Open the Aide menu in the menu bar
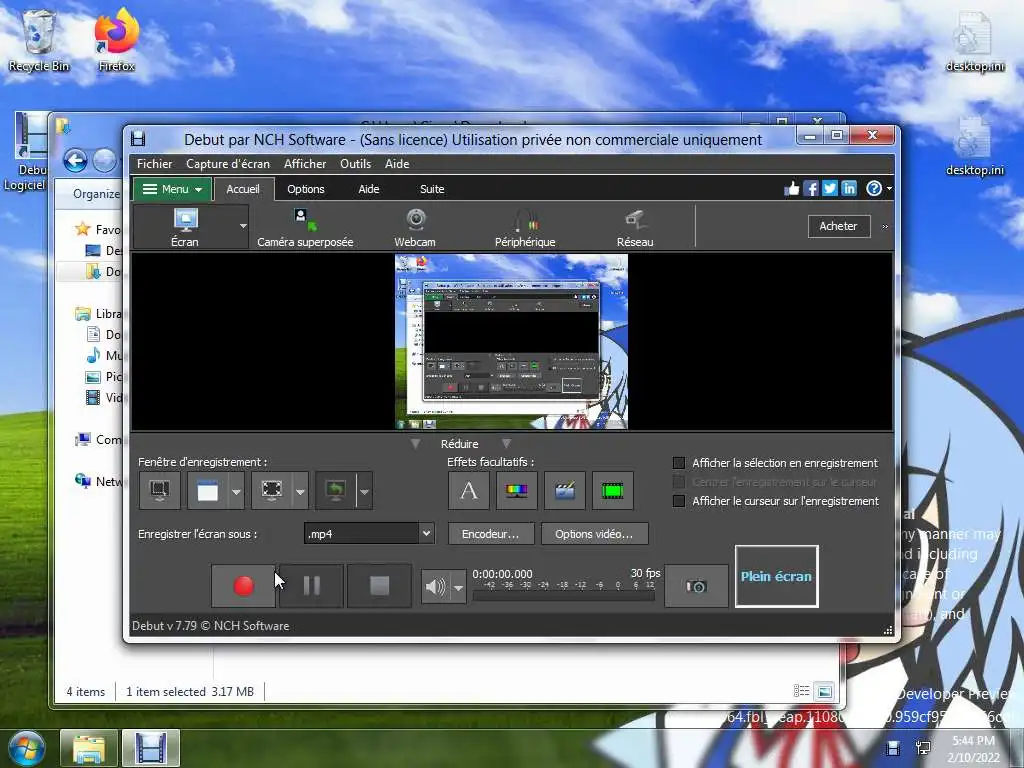This screenshot has height=768, width=1024. click(x=397, y=164)
